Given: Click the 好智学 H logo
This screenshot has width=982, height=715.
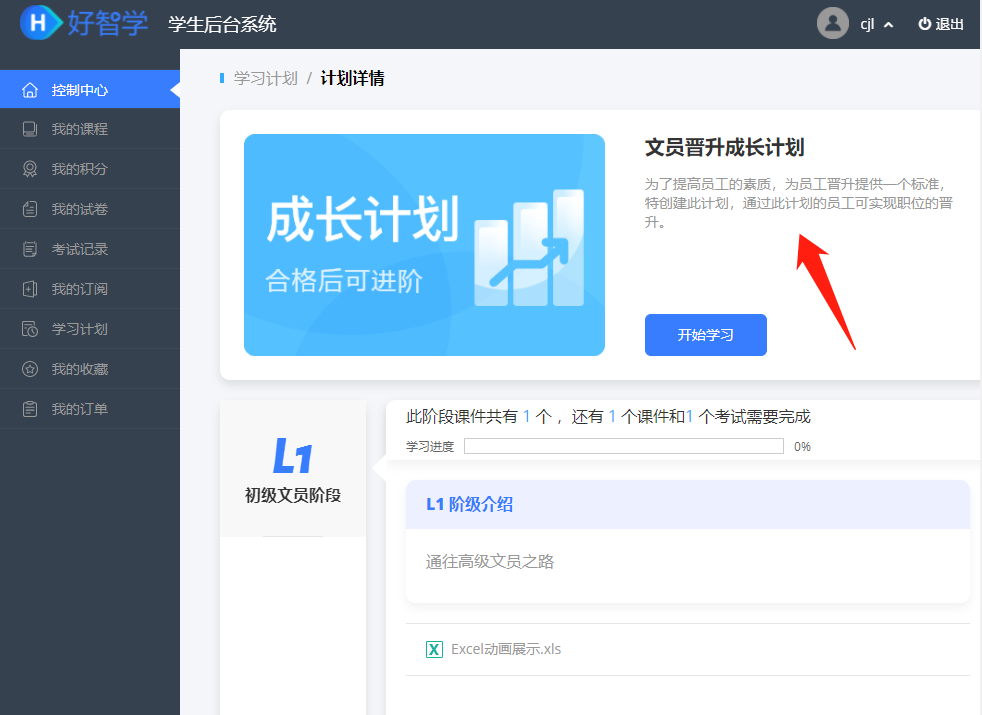Looking at the screenshot, I should click(x=41, y=23).
